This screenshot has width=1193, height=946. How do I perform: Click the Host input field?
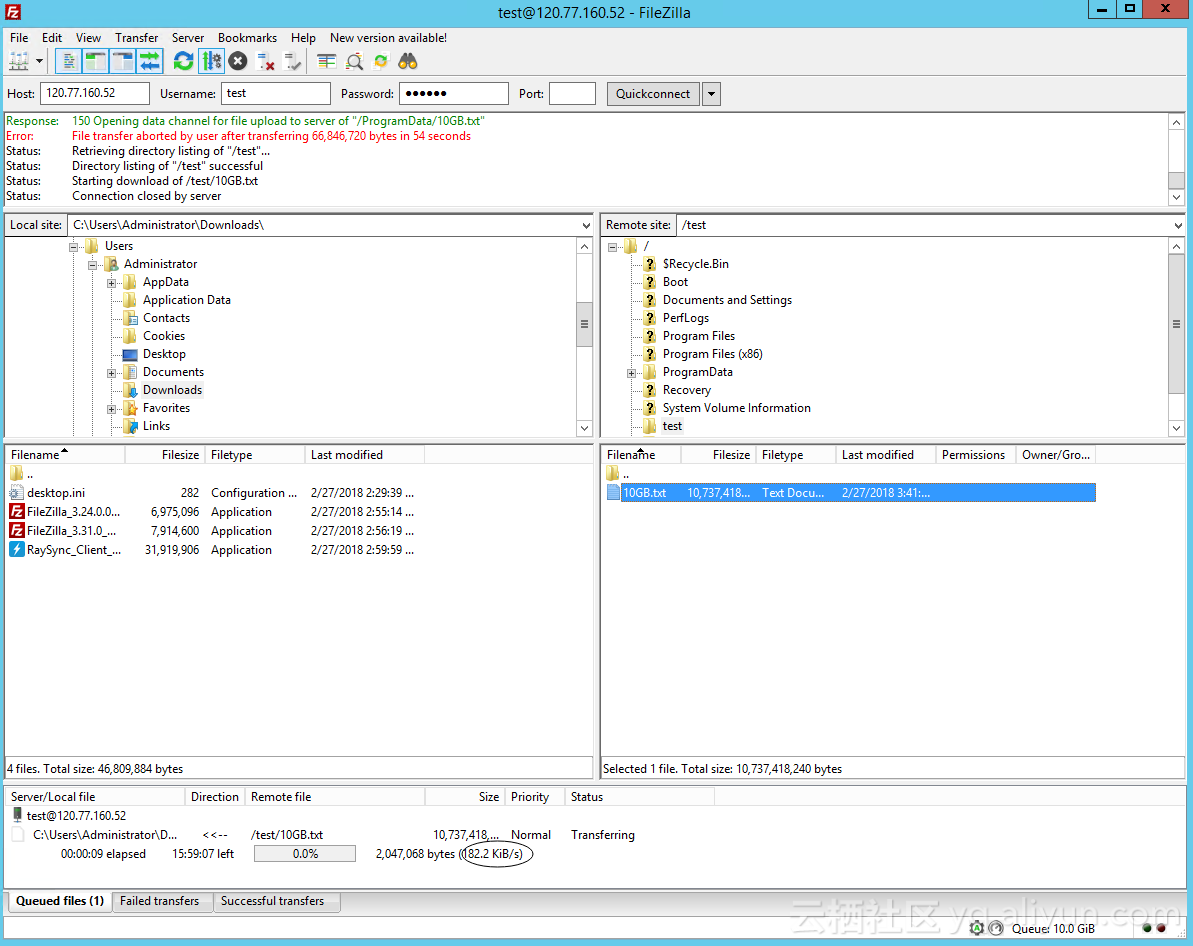(x=94, y=93)
